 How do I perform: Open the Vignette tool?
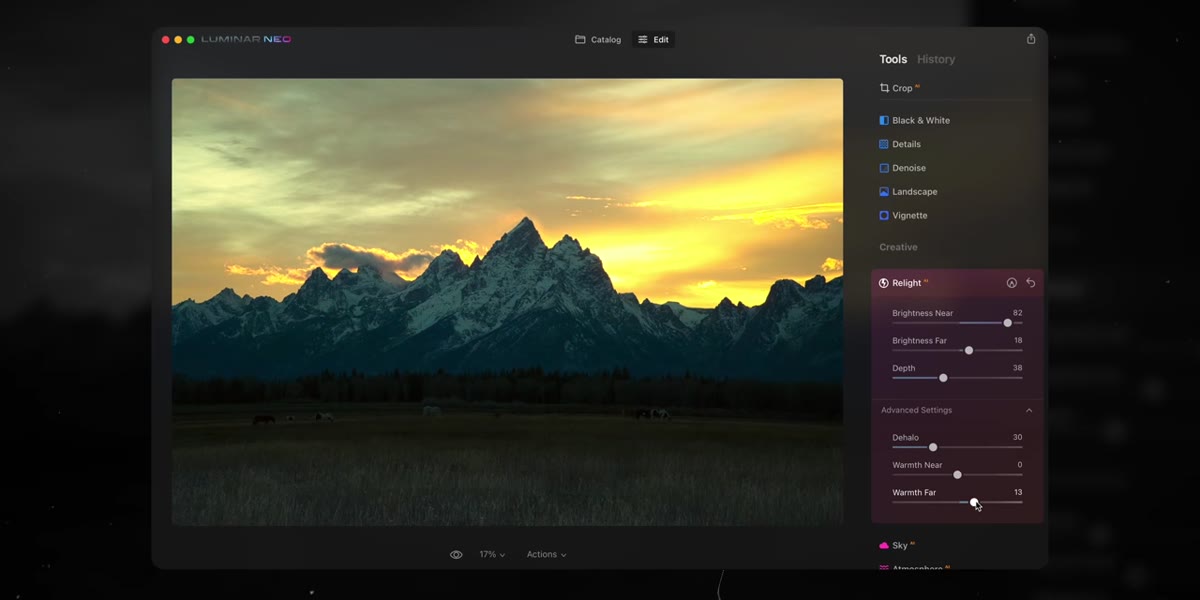click(903, 215)
